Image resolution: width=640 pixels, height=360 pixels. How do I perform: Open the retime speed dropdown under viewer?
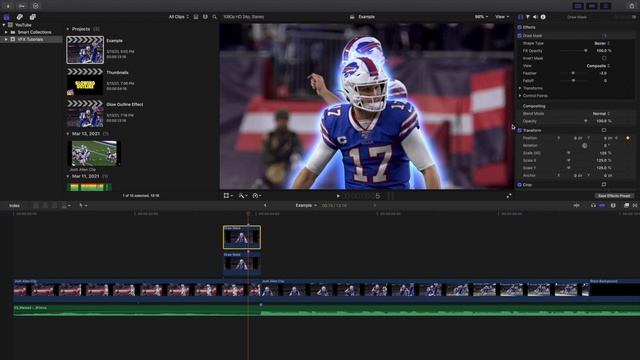[257, 196]
